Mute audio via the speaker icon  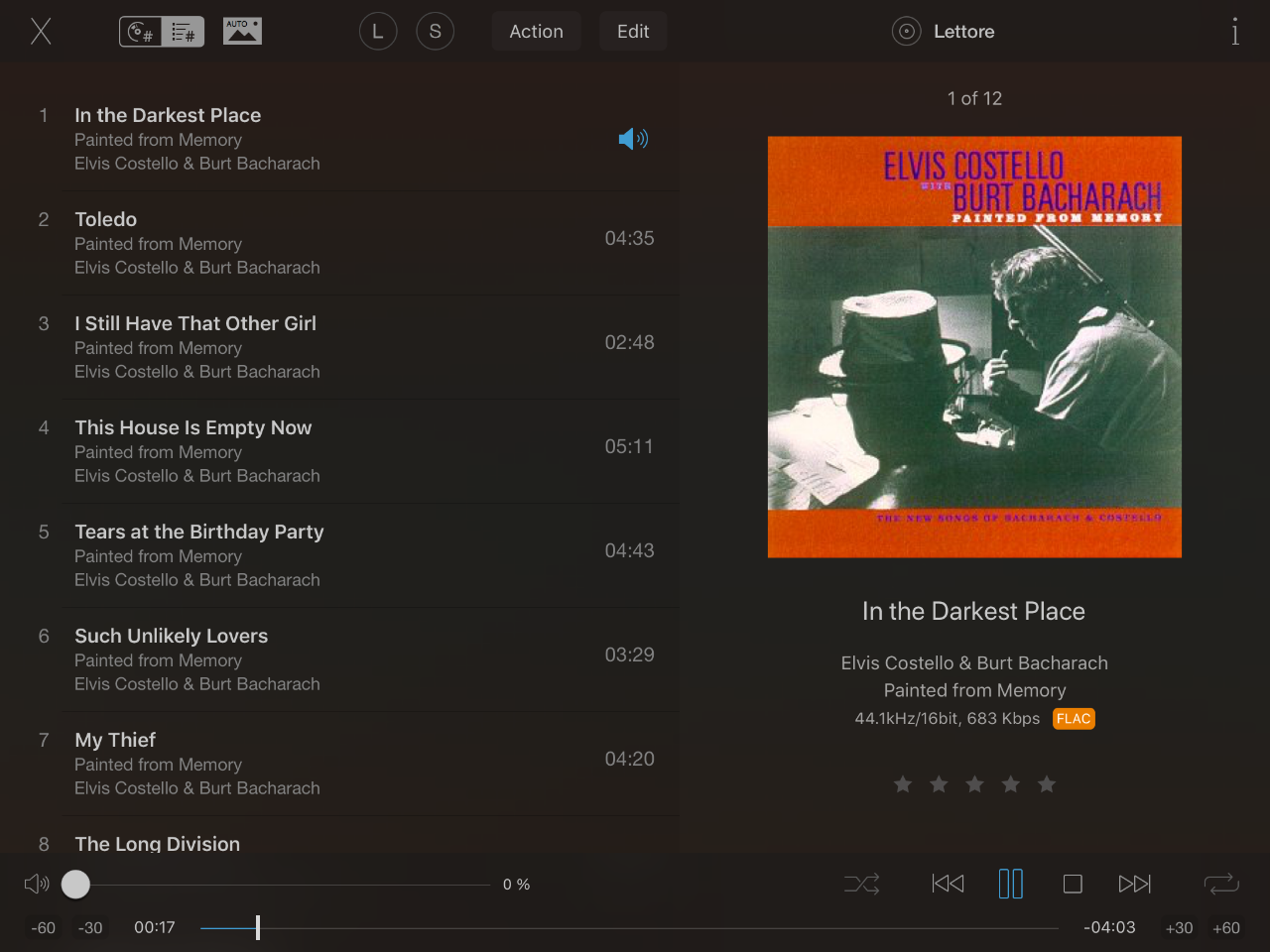37,884
